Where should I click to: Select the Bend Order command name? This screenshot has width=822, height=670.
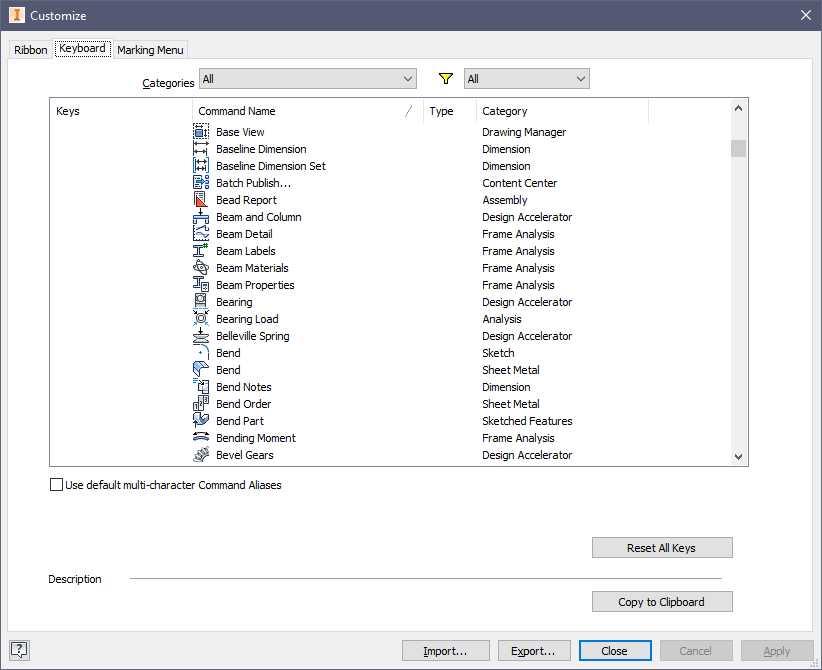coord(244,404)
